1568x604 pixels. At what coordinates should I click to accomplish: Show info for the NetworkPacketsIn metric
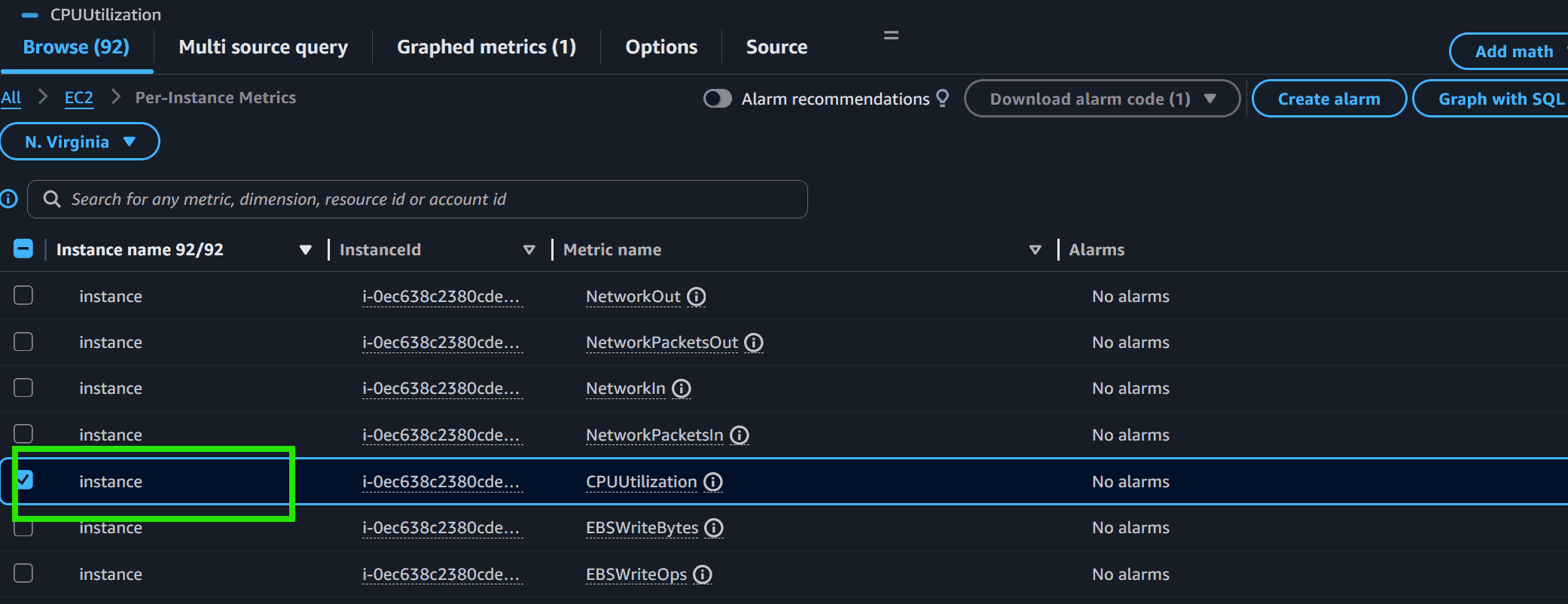[x=740, y=435]
